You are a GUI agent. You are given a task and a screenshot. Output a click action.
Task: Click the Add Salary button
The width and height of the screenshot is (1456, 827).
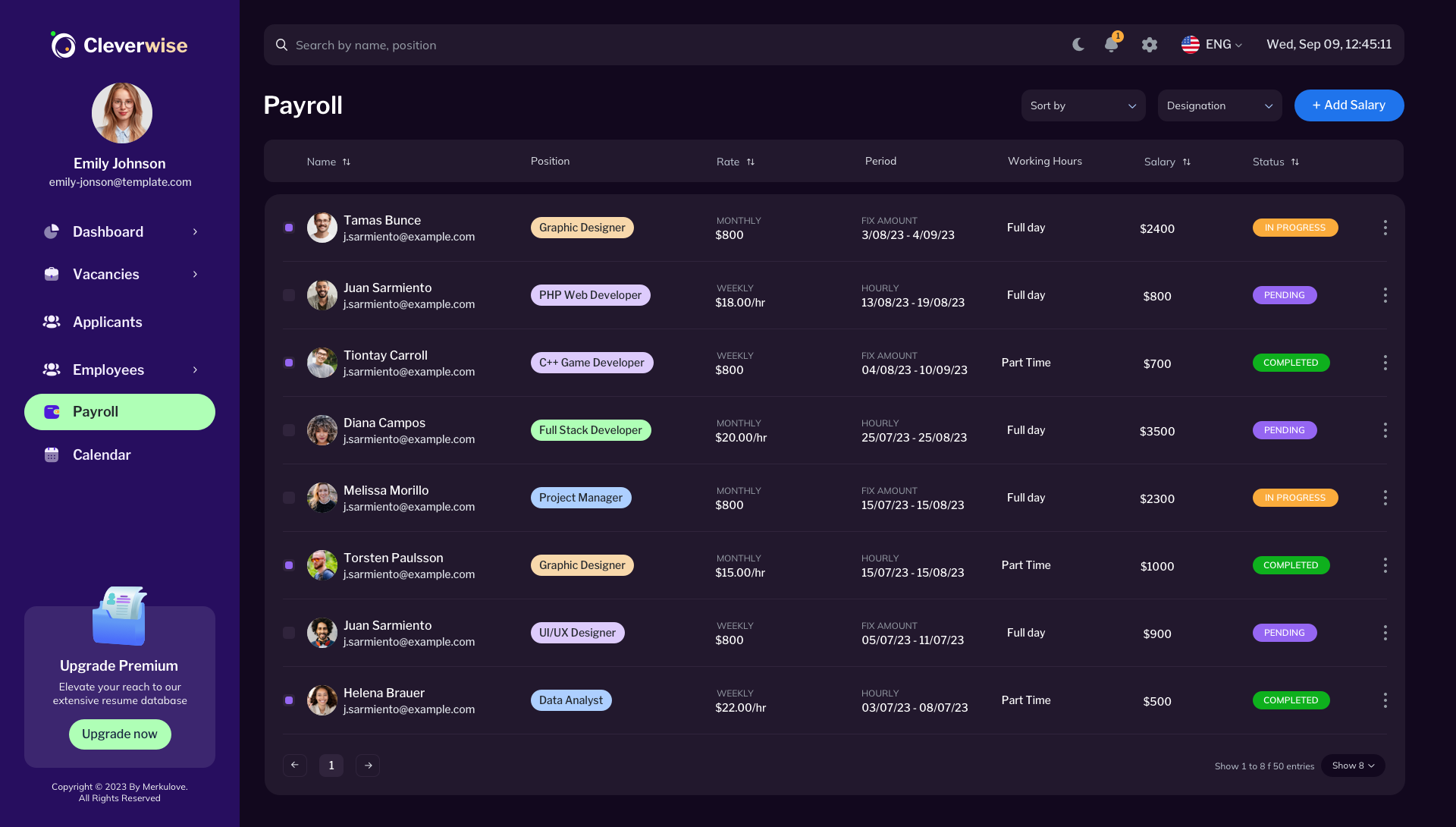1349,105
